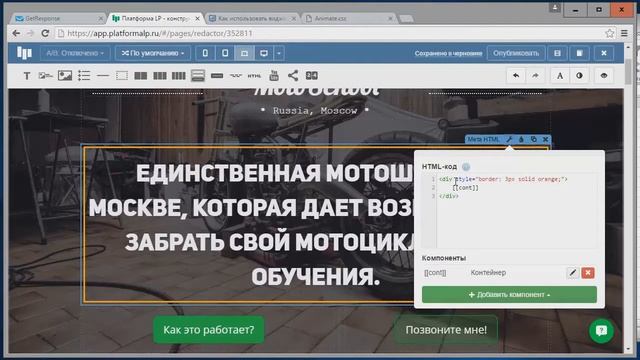Open a new browser tab
The image size is (640, 360).
coord(407,18)
